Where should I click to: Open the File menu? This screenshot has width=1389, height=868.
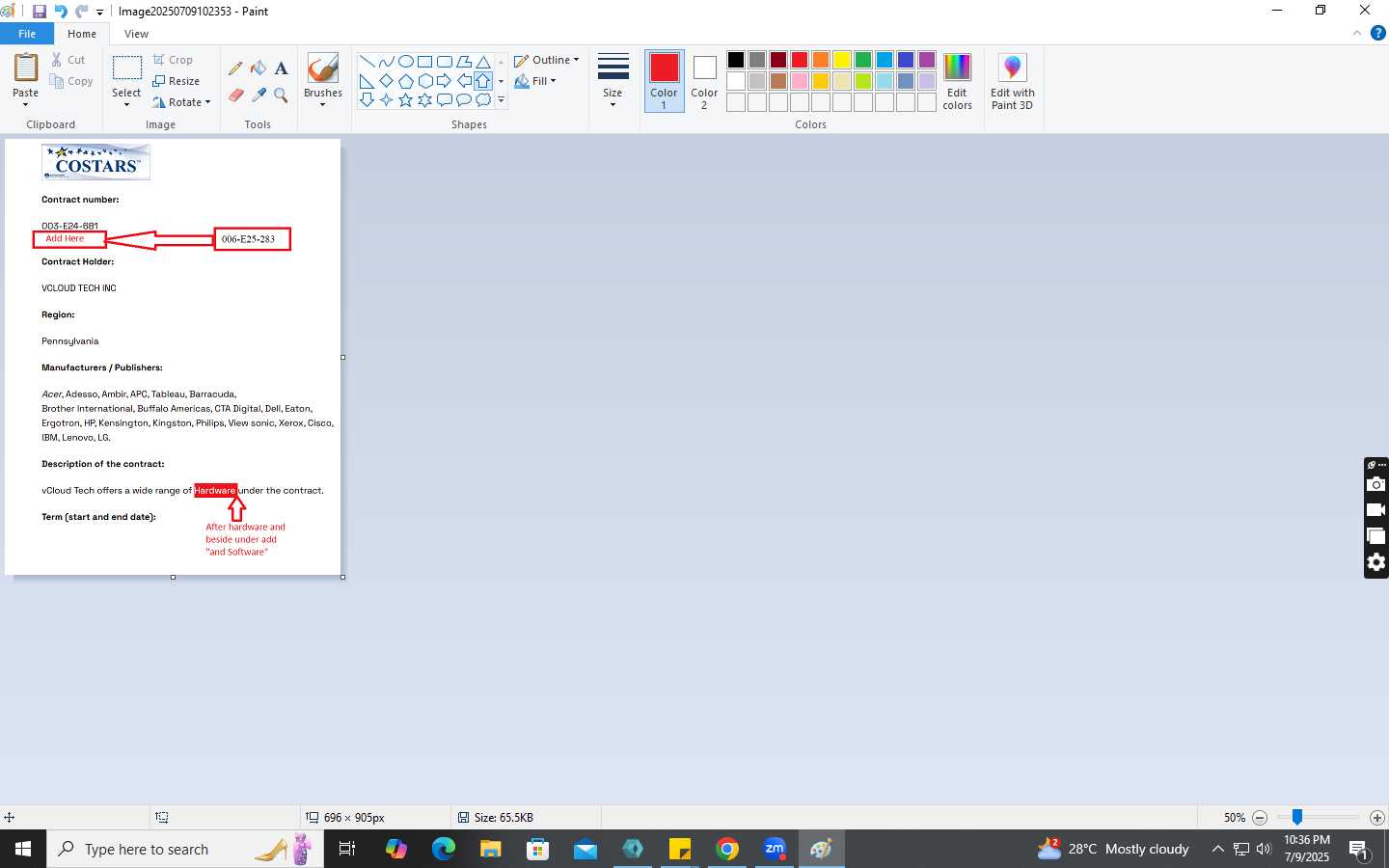27,34
